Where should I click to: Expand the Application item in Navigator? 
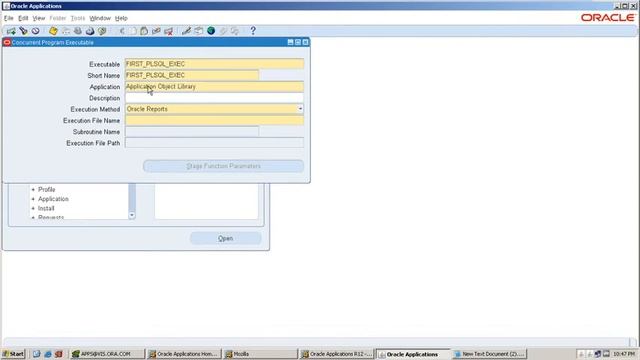(33, 199)
